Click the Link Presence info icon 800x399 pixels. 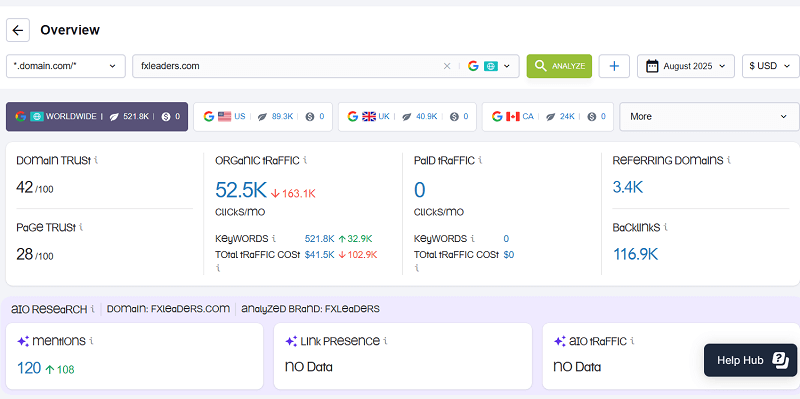click(385, 341)
